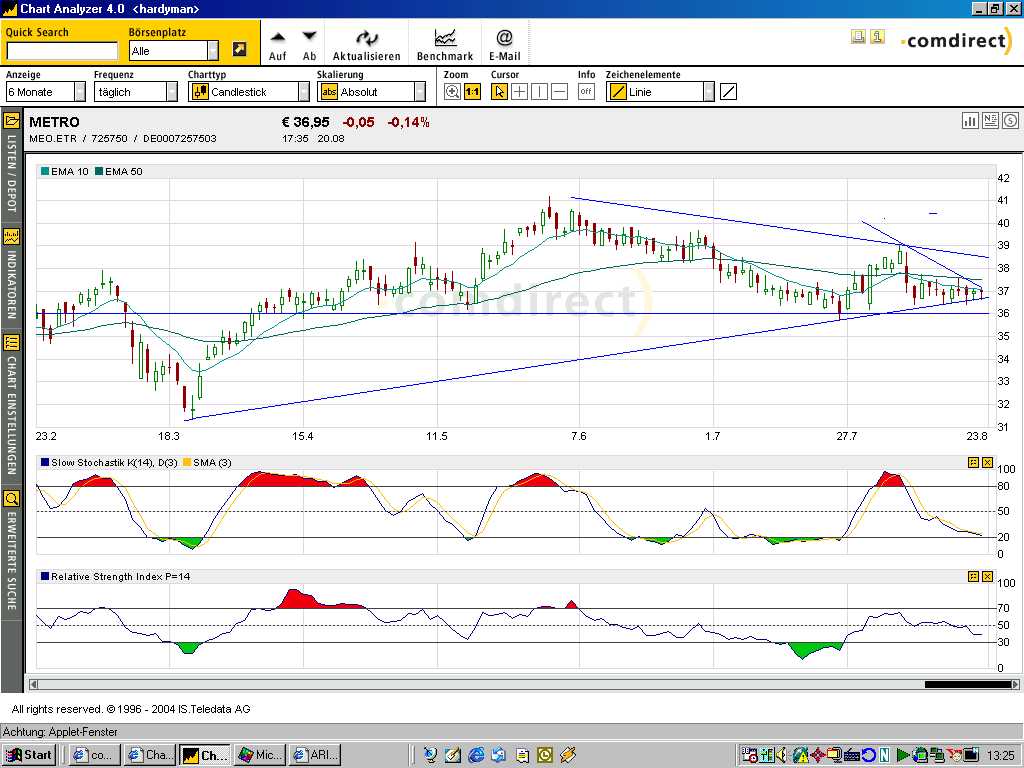Image resolution: width=1024 pixels, height=768 pixels.
Task: Click the Start button in taskbar
Action: point(29,755)
